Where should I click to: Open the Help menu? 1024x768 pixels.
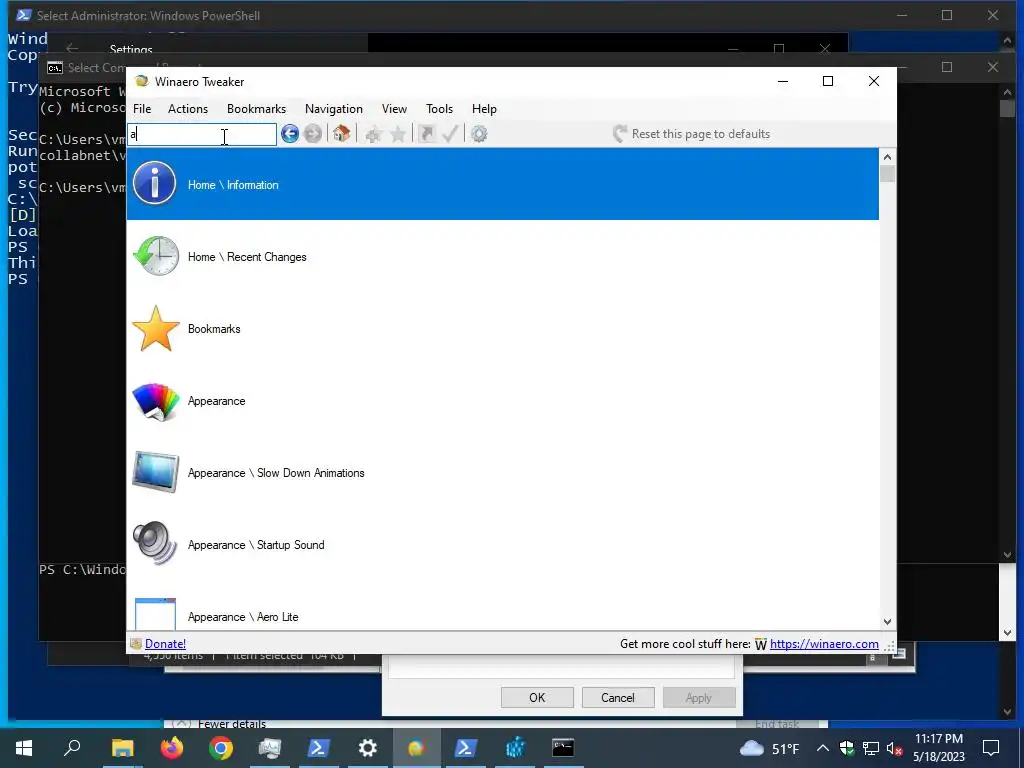point(485,109)
